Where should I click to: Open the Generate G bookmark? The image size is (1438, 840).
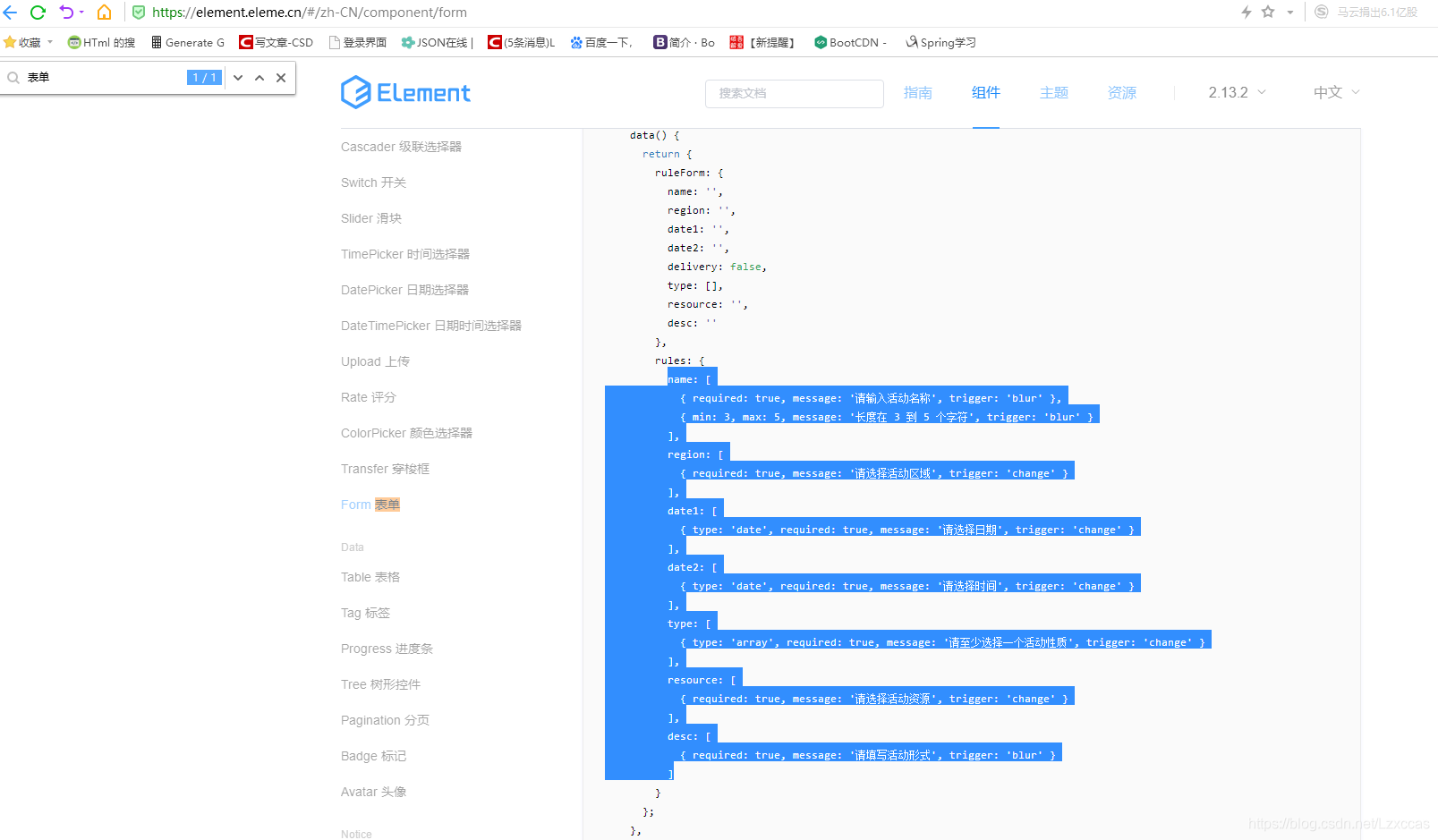coord(188,42)
